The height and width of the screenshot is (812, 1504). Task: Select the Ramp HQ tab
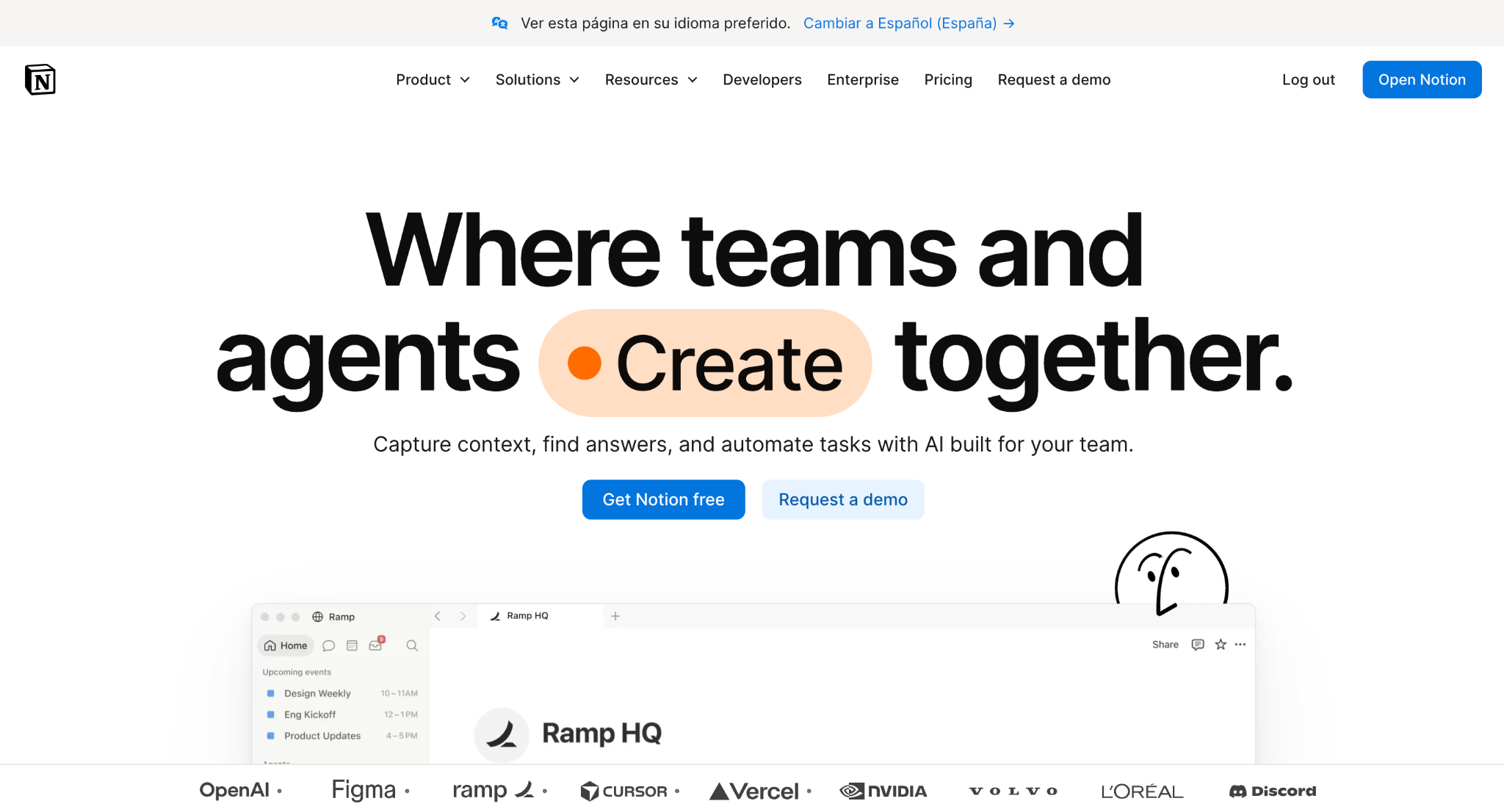(540, 616)
